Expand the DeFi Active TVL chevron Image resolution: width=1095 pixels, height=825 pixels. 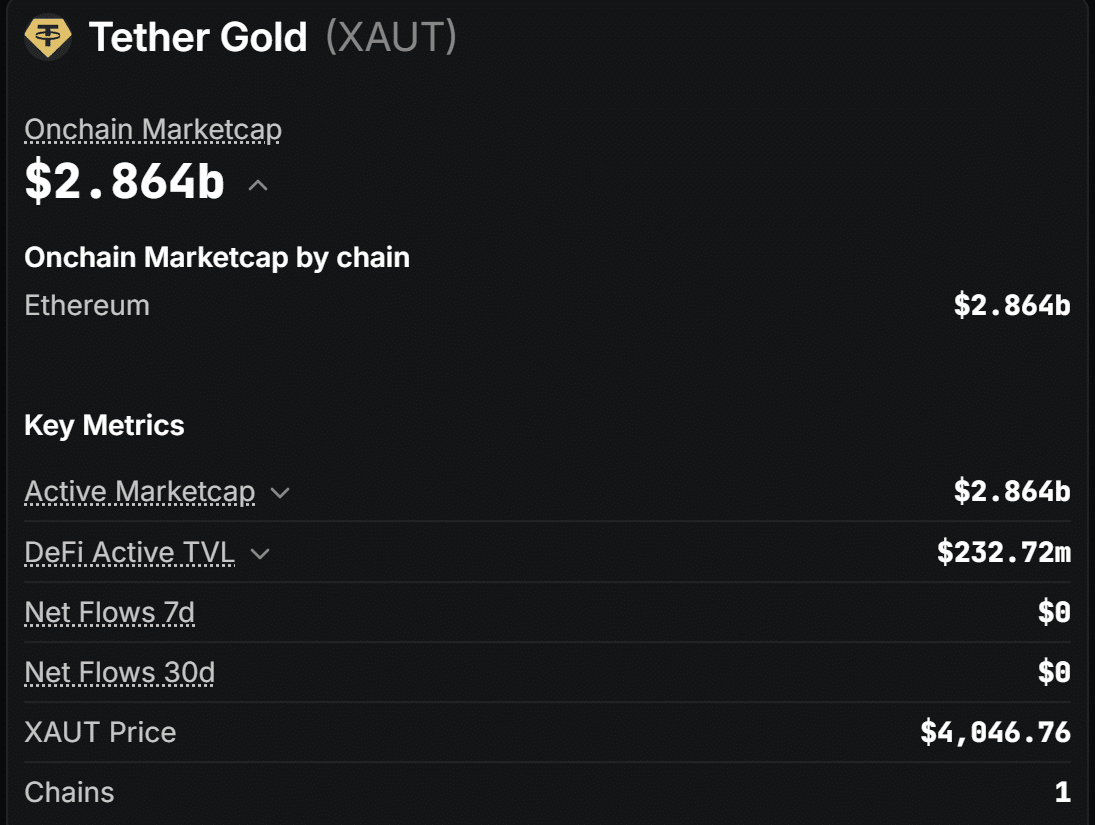pos(260,554)
